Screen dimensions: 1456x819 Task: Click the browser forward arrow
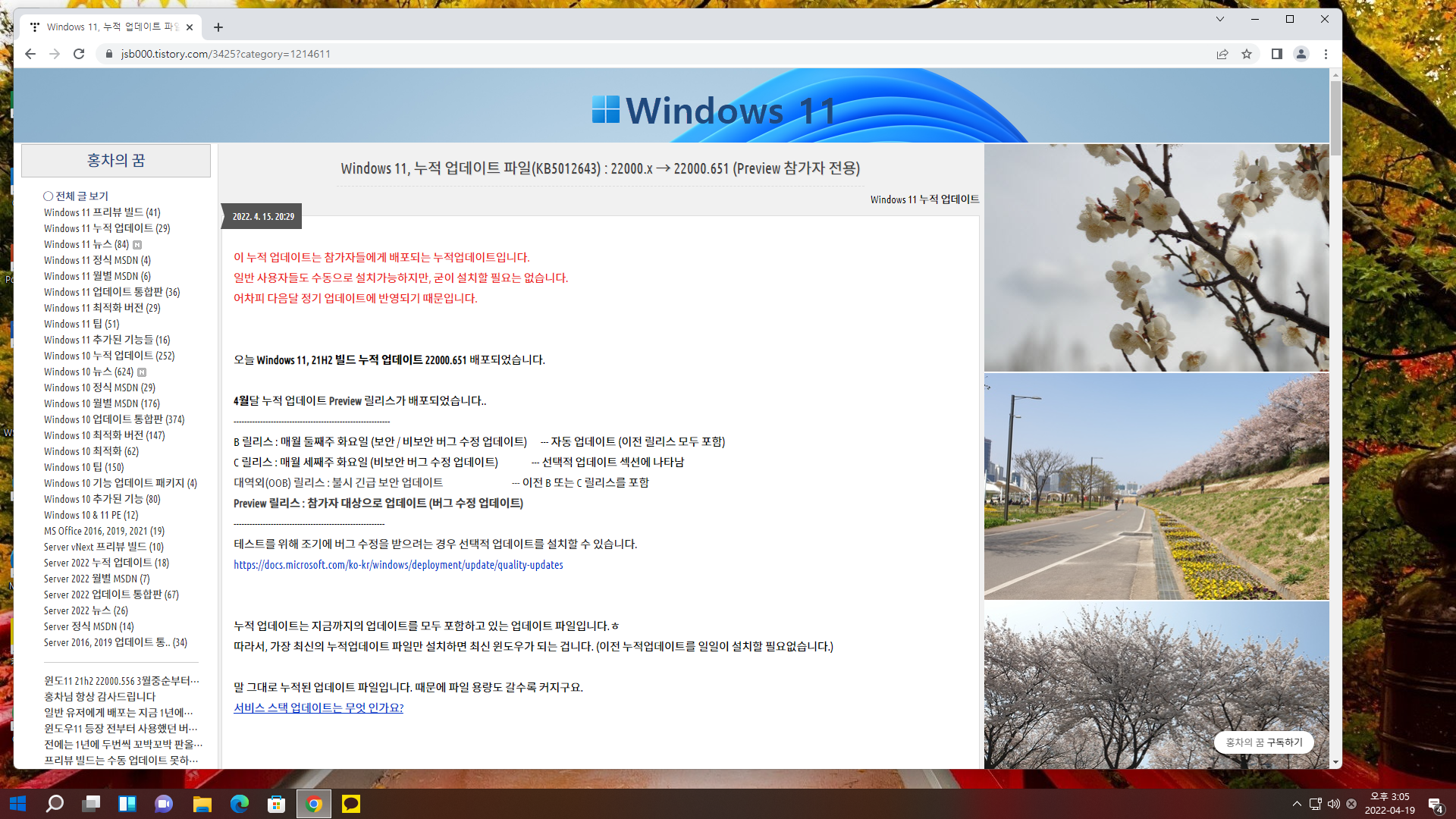point(55,54)
